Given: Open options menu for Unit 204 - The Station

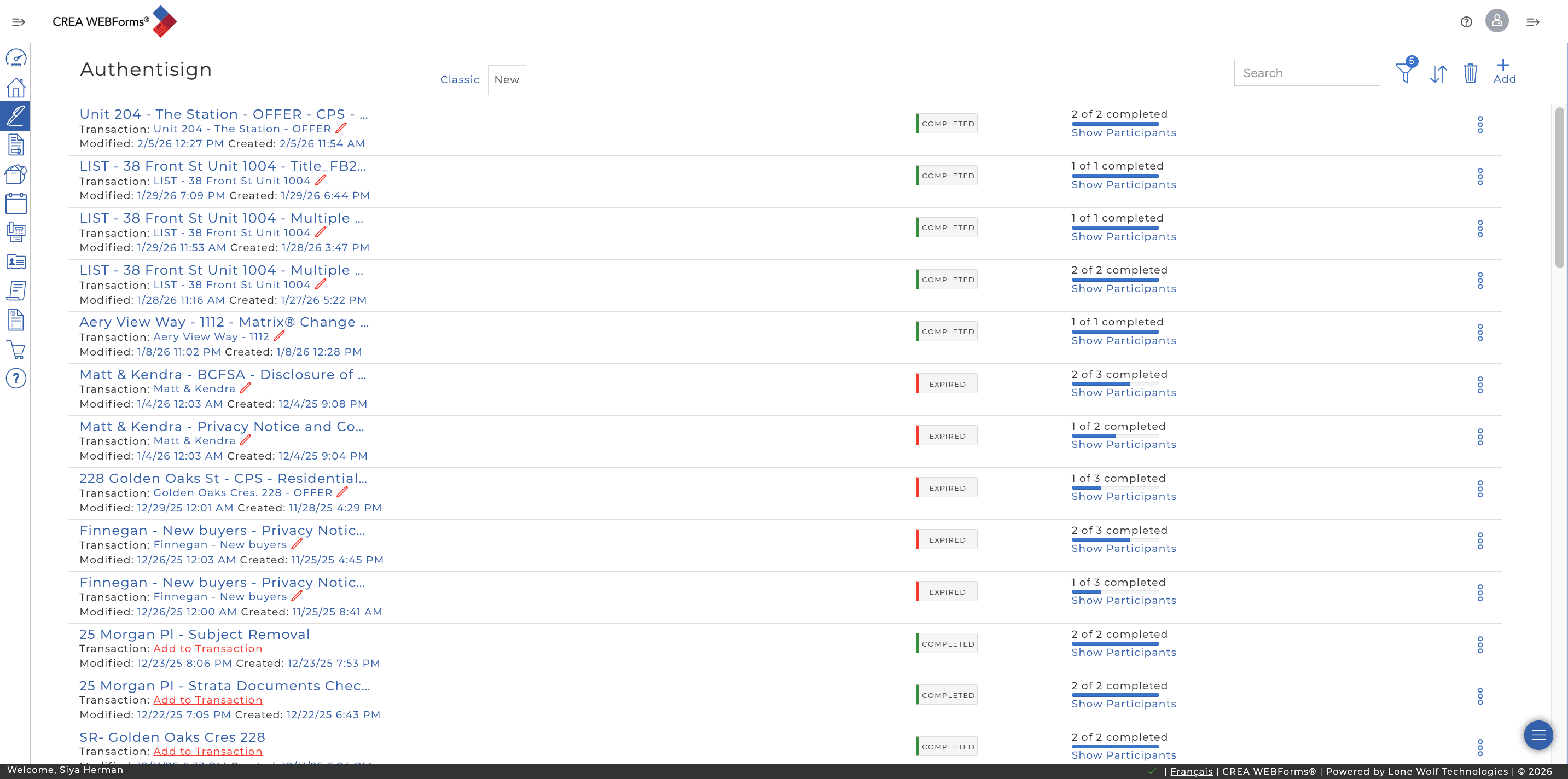Looking at the screenshot, I should [x=1480, y=125].
